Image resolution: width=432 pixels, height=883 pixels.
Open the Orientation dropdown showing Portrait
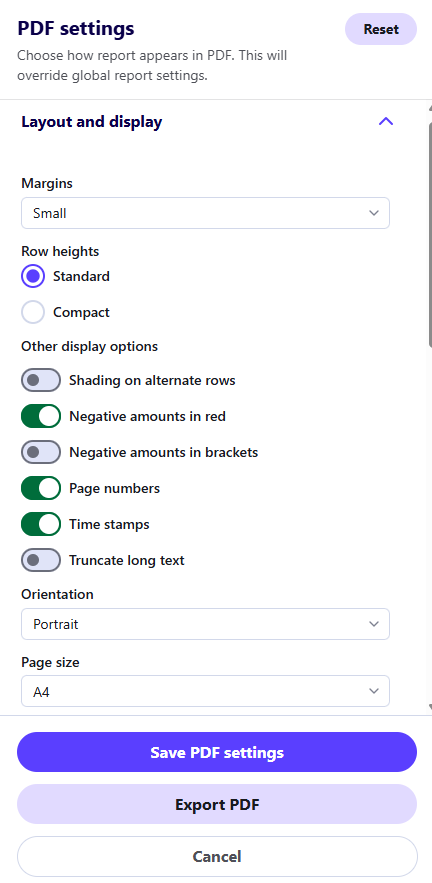[x=205, y=624]
